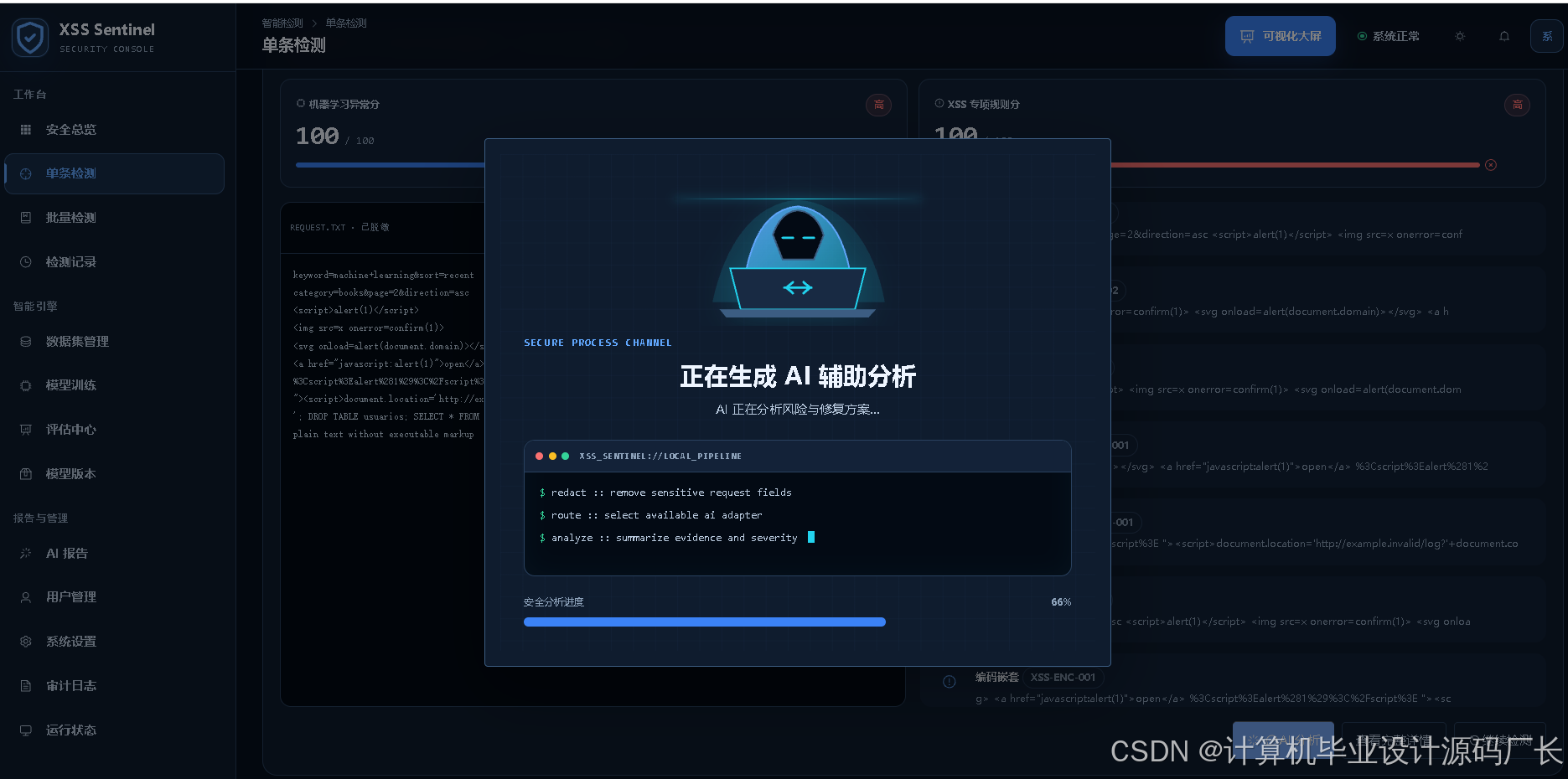This screenshot has height=779, width=1568.
Task: Click the SECURE PROCESS CHANNEL label
Action: pyautogui.click(x=598, y=343)
